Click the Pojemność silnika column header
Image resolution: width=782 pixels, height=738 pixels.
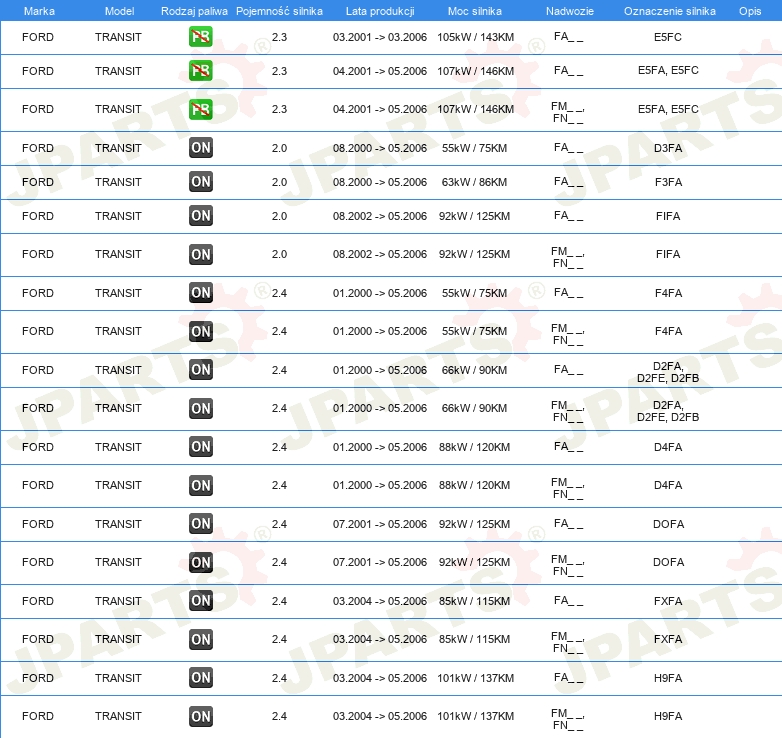(x=279, y=11)
